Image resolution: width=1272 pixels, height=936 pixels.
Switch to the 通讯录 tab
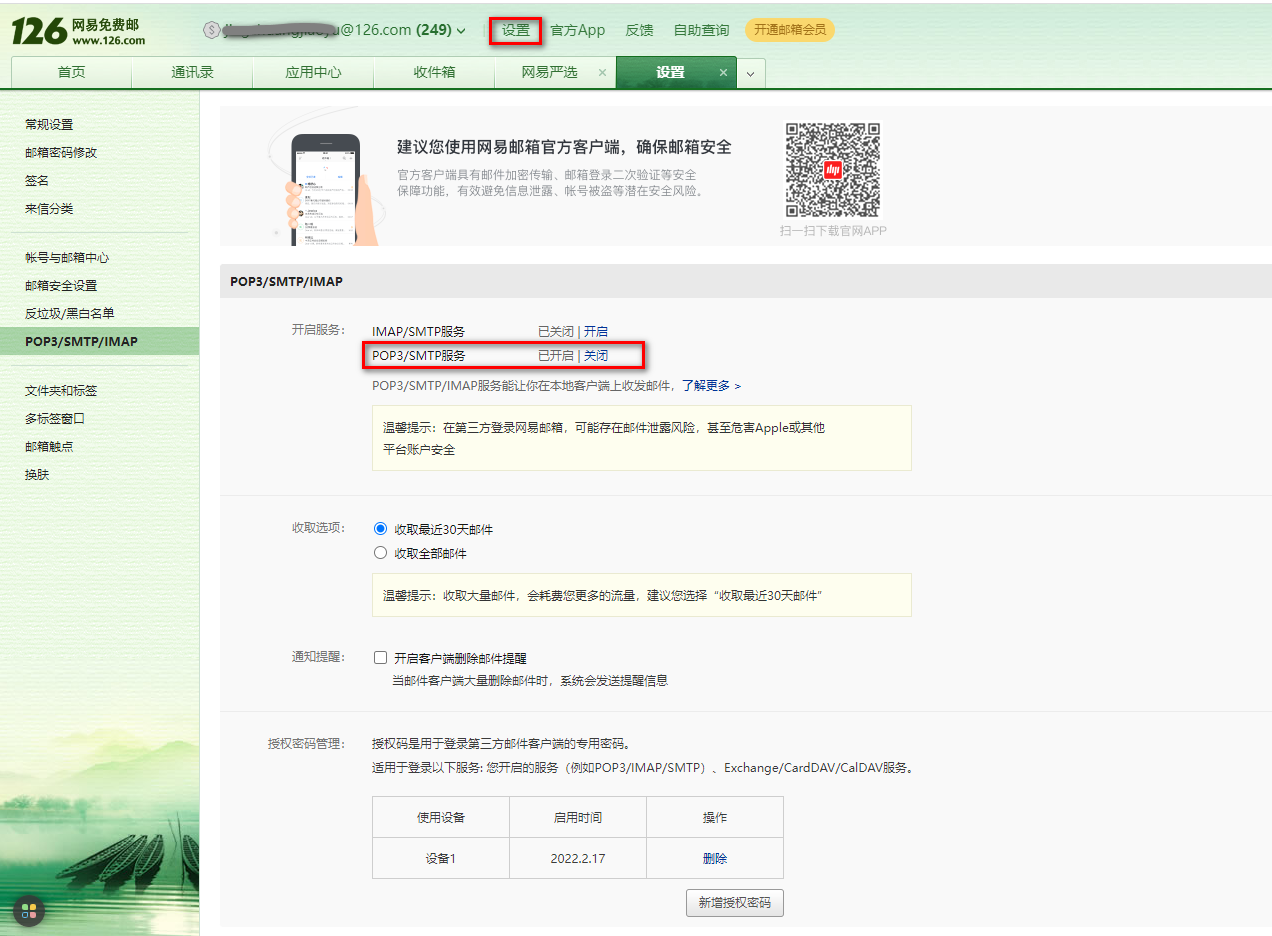(192, 72)
